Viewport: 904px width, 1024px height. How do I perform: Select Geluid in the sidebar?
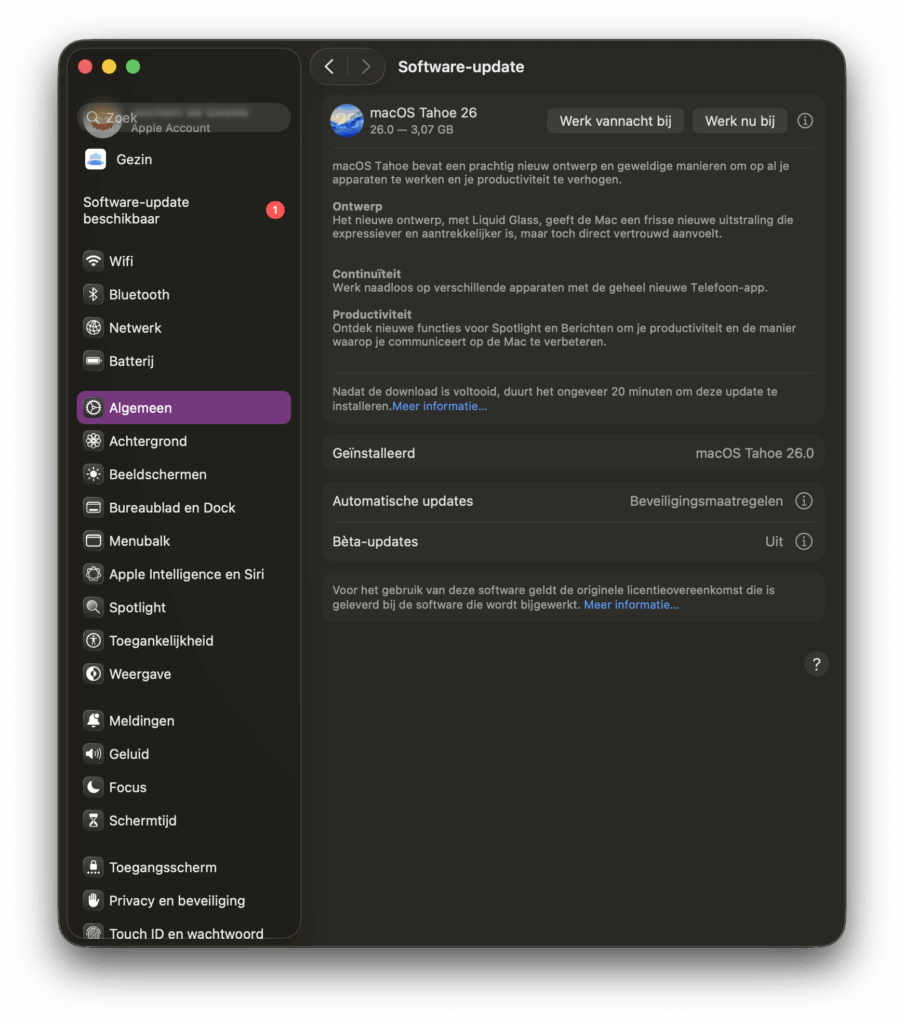click(184, 754)
